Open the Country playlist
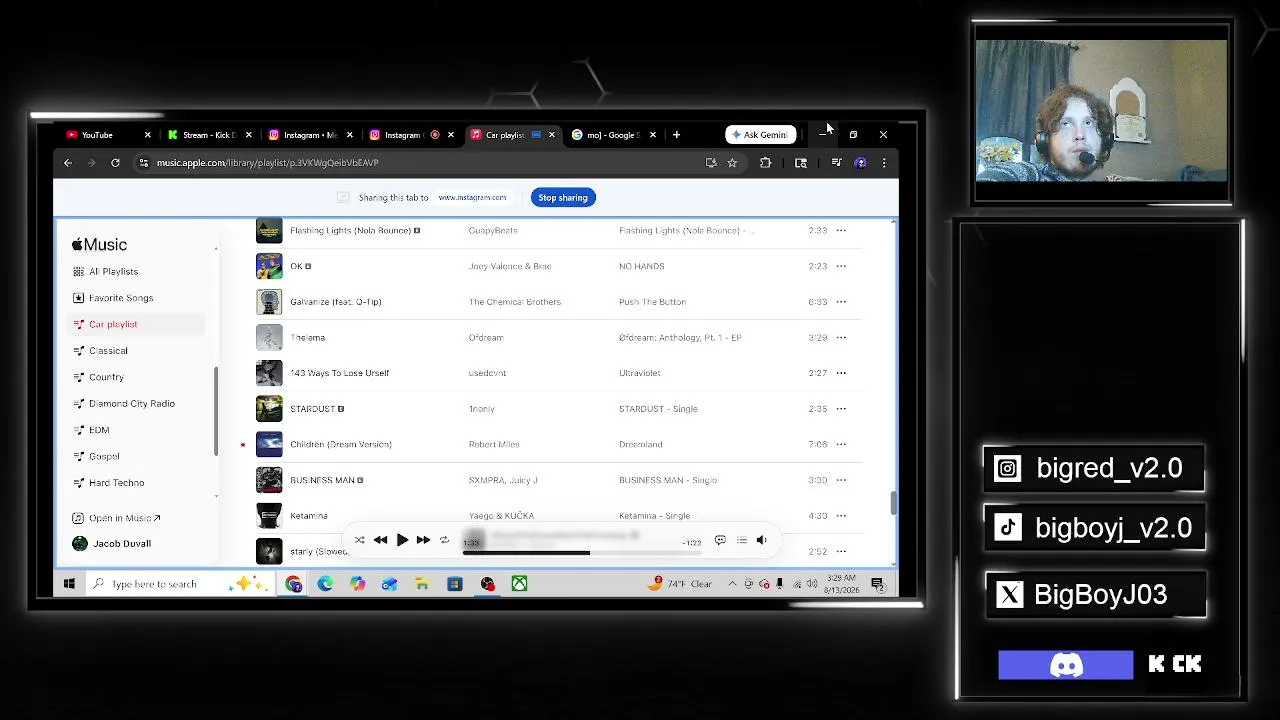Screen dimensions: 1280x720 tap(137, 377)
